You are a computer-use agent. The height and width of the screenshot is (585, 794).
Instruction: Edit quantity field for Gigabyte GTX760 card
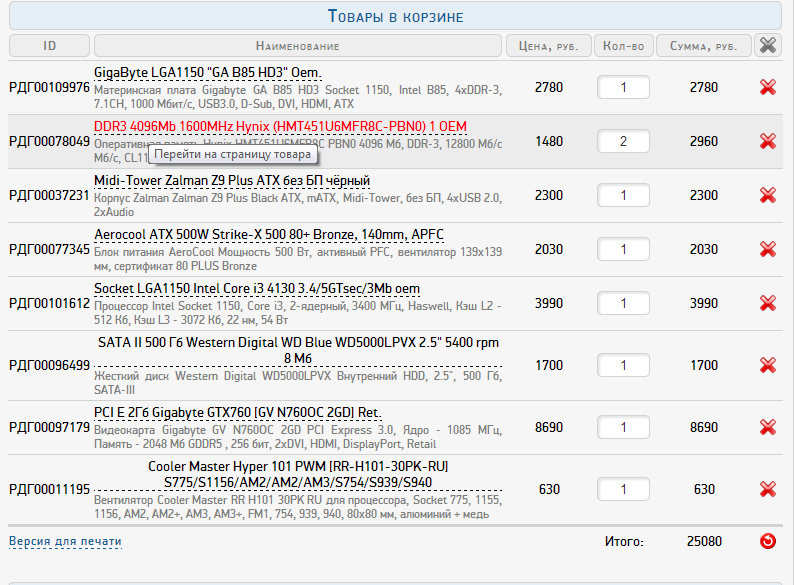(623, 427)
